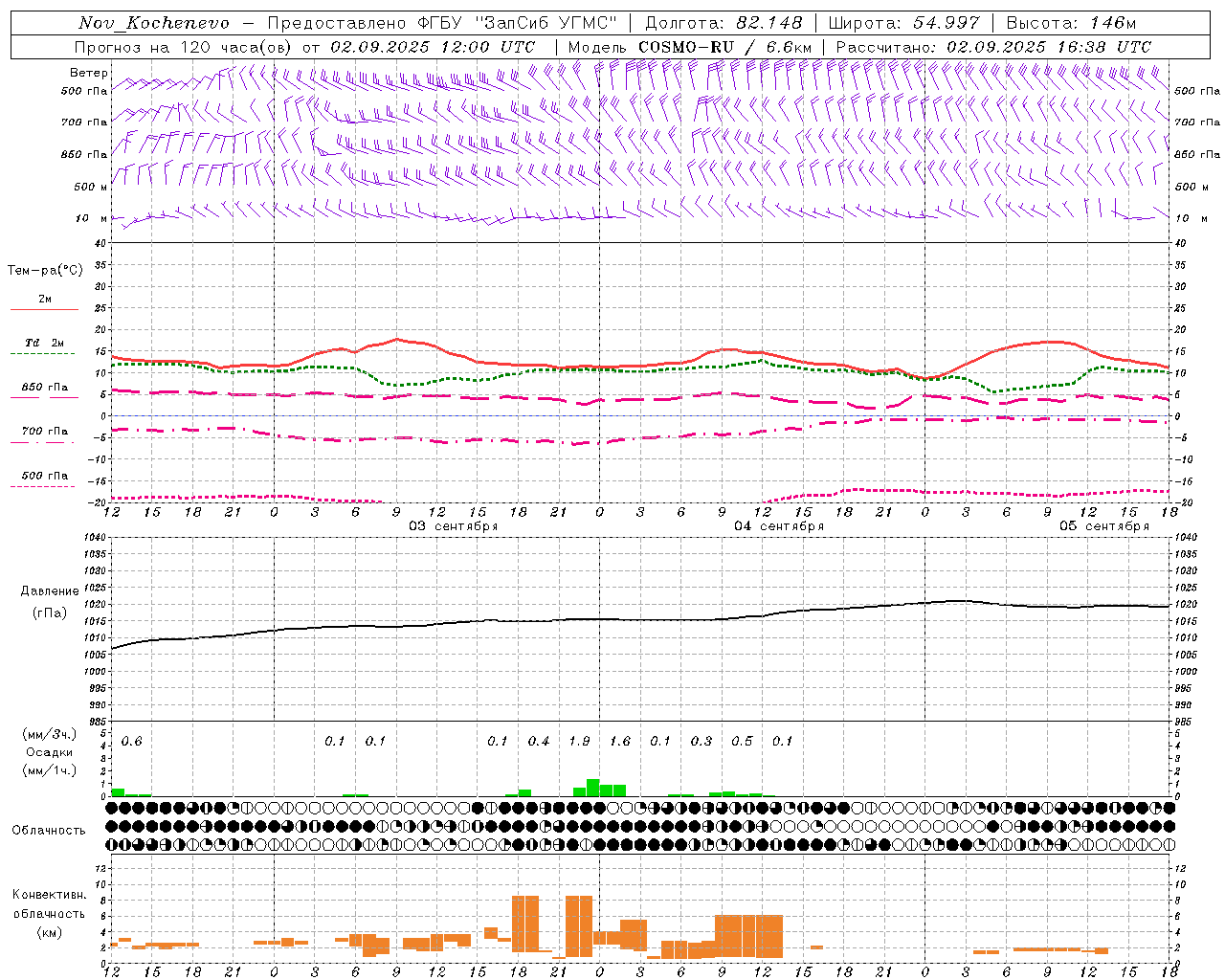Select the forecast start "02.09.2025 12:00 UTC"

[x=433, y=47]
